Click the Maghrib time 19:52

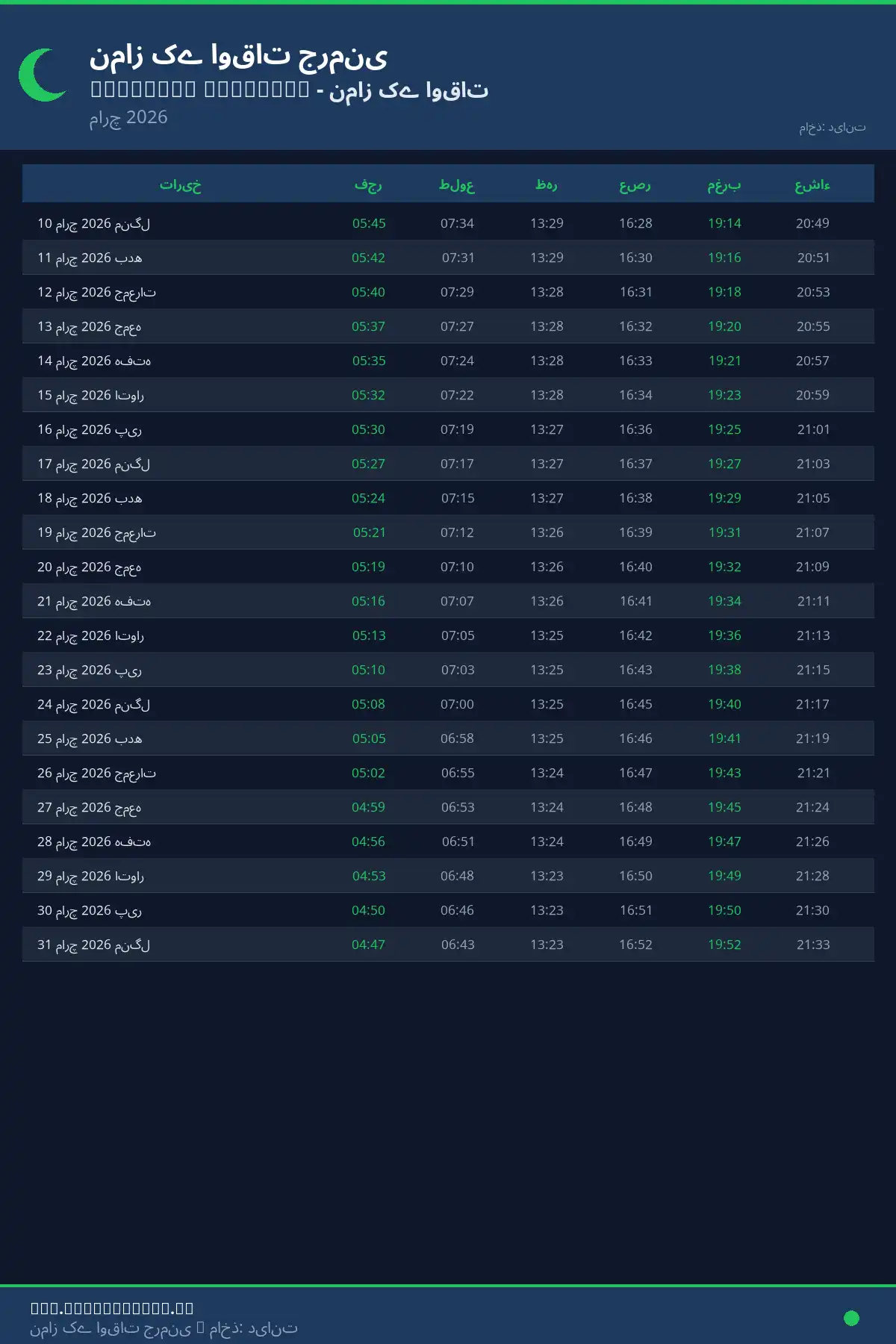pos(724,945)
